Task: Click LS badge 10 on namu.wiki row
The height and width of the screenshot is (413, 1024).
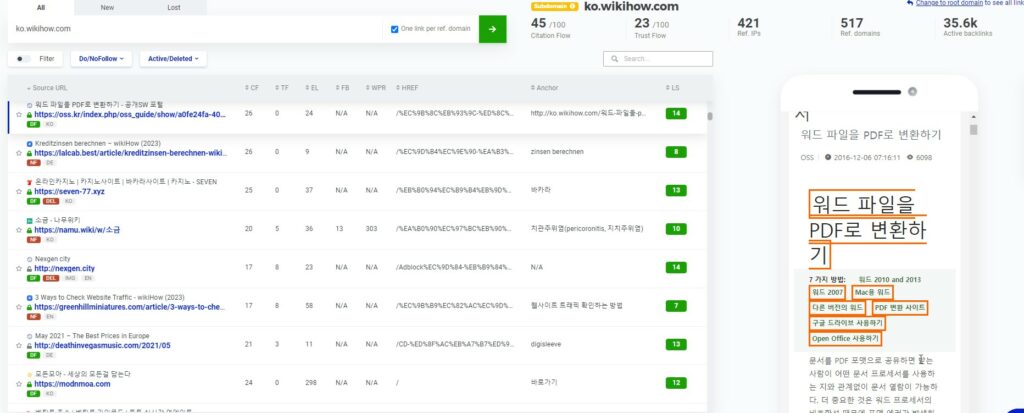Action: 675,229
